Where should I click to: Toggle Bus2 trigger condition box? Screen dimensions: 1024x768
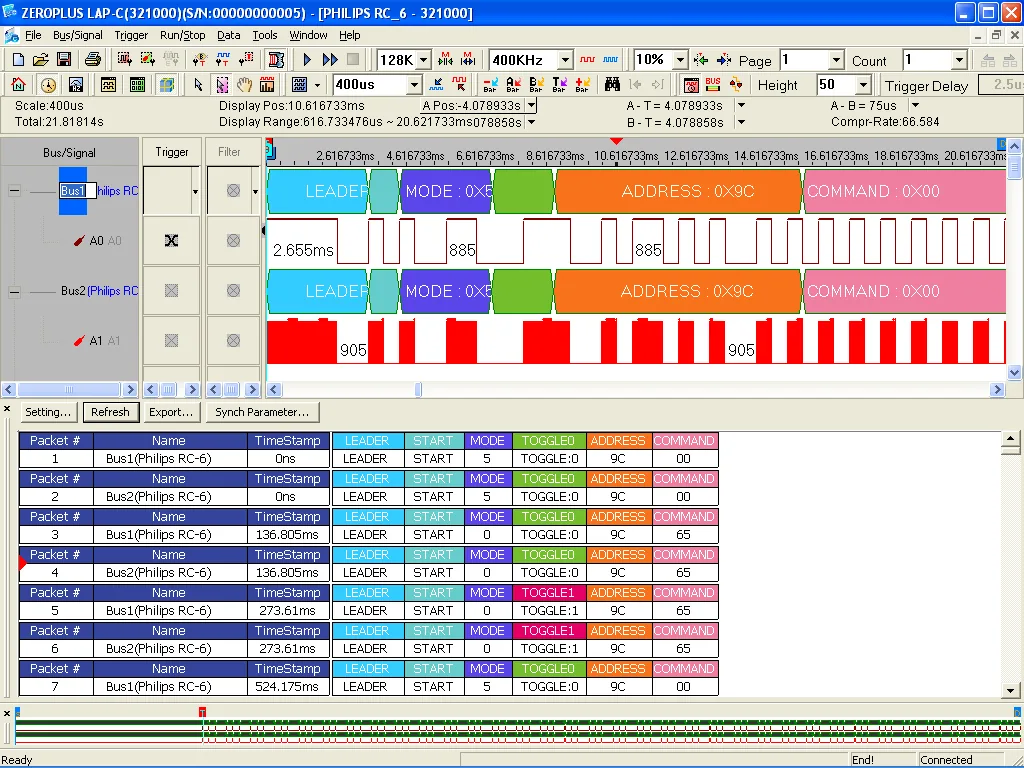tap(171, 291)
